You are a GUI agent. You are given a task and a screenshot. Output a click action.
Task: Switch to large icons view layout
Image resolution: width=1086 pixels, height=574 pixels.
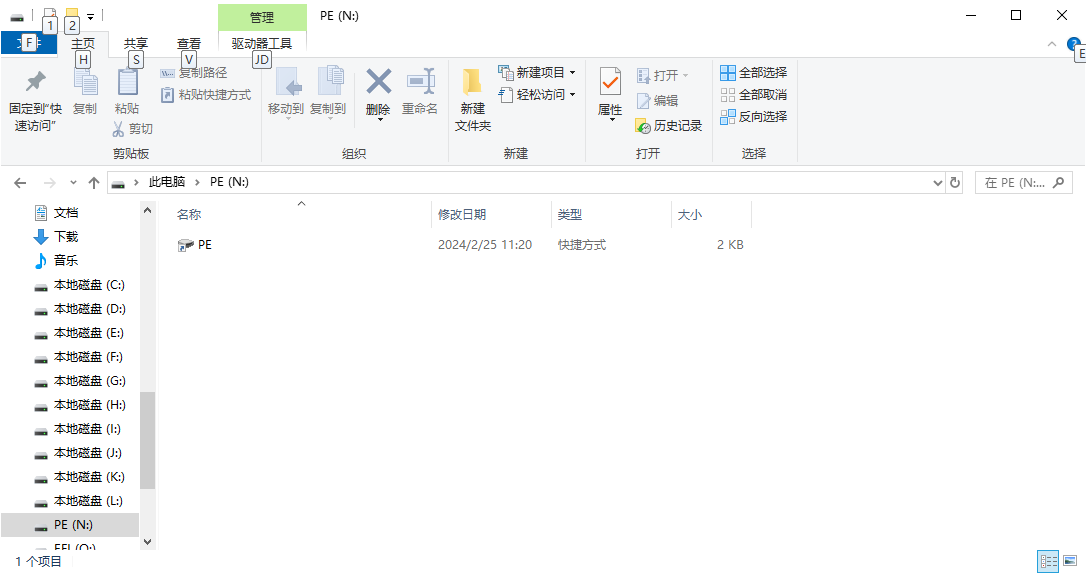tap(1070, 561)
